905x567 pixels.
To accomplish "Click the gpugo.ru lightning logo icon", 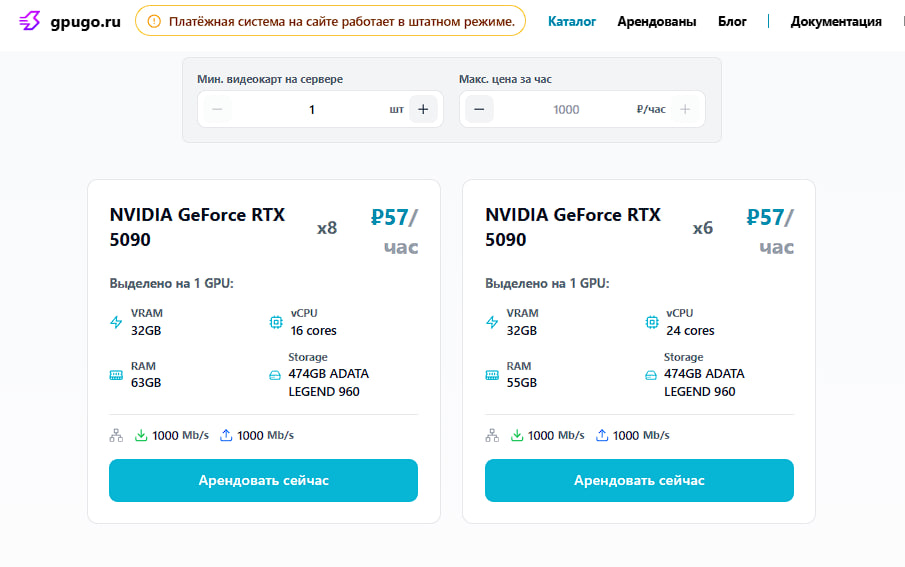I will [x=29, y=21].
